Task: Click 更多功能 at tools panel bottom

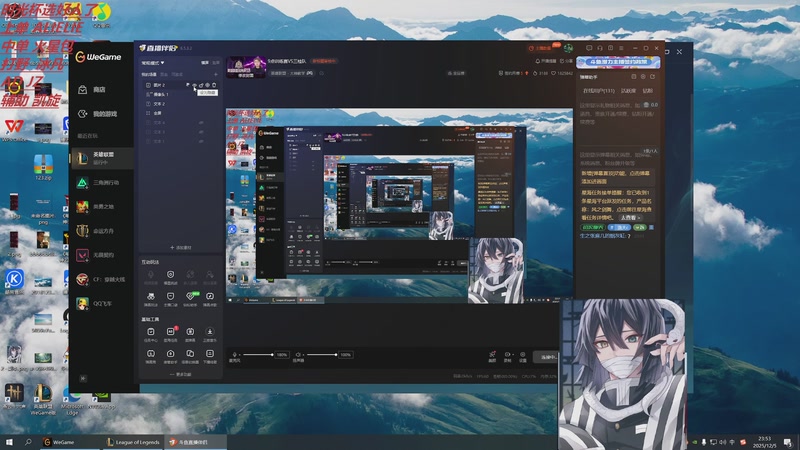Action: point(181,374)
